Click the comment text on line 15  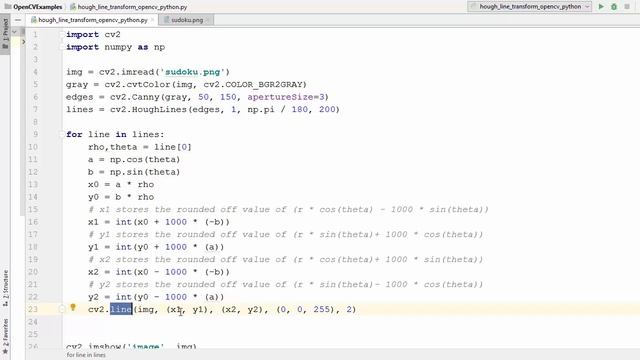click(x=288, y=209)
